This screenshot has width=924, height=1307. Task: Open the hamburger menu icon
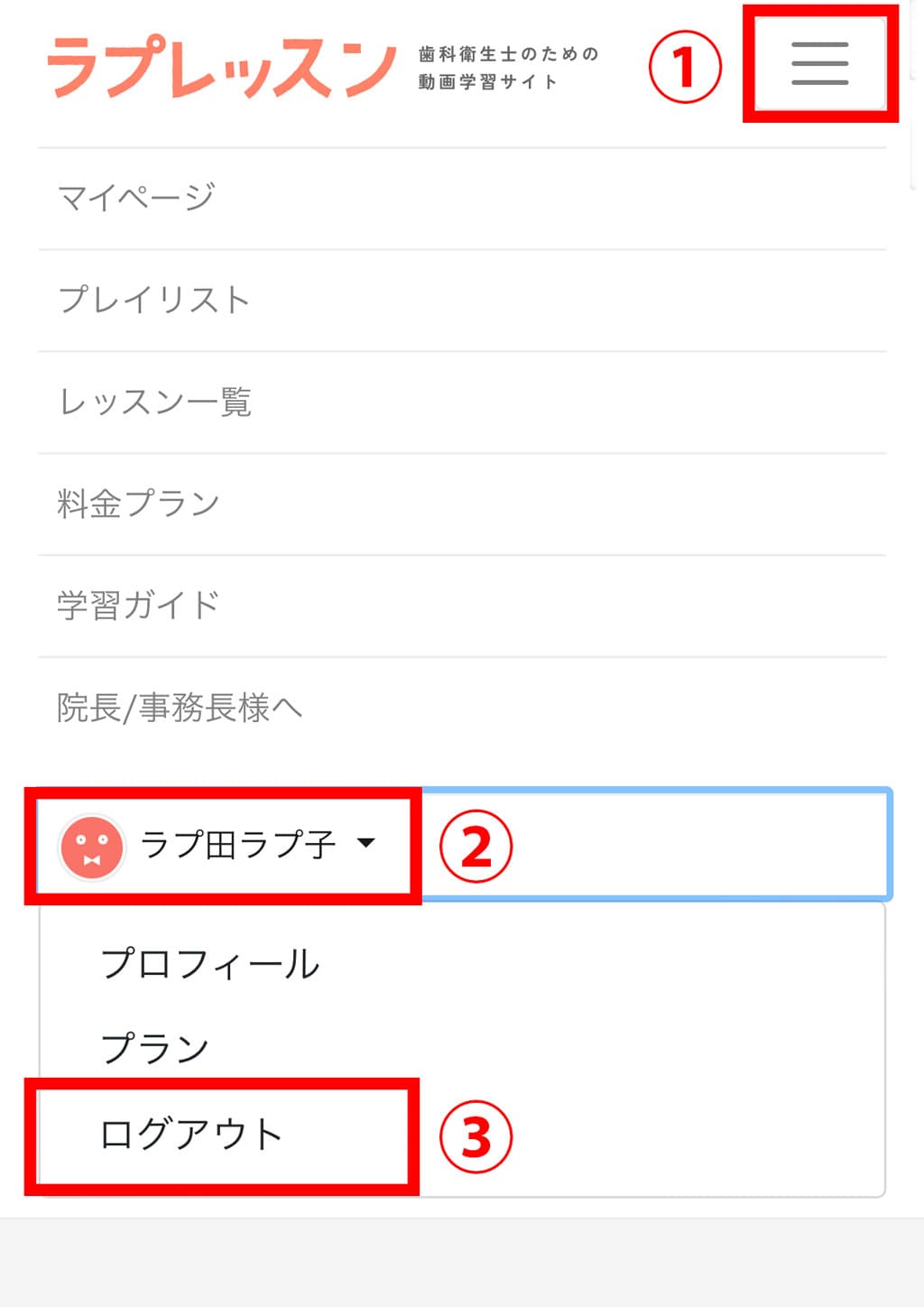tap(819, 64)
